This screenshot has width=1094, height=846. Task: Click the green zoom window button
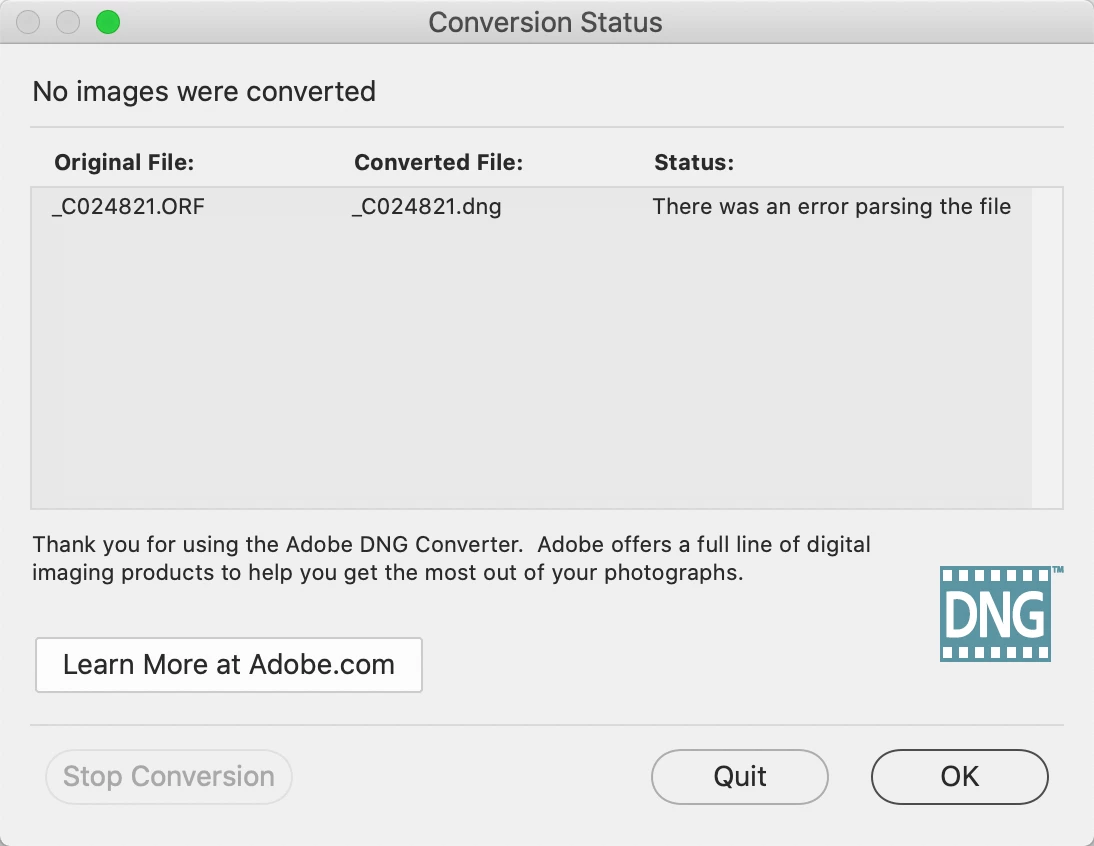[x=107, y=22]
